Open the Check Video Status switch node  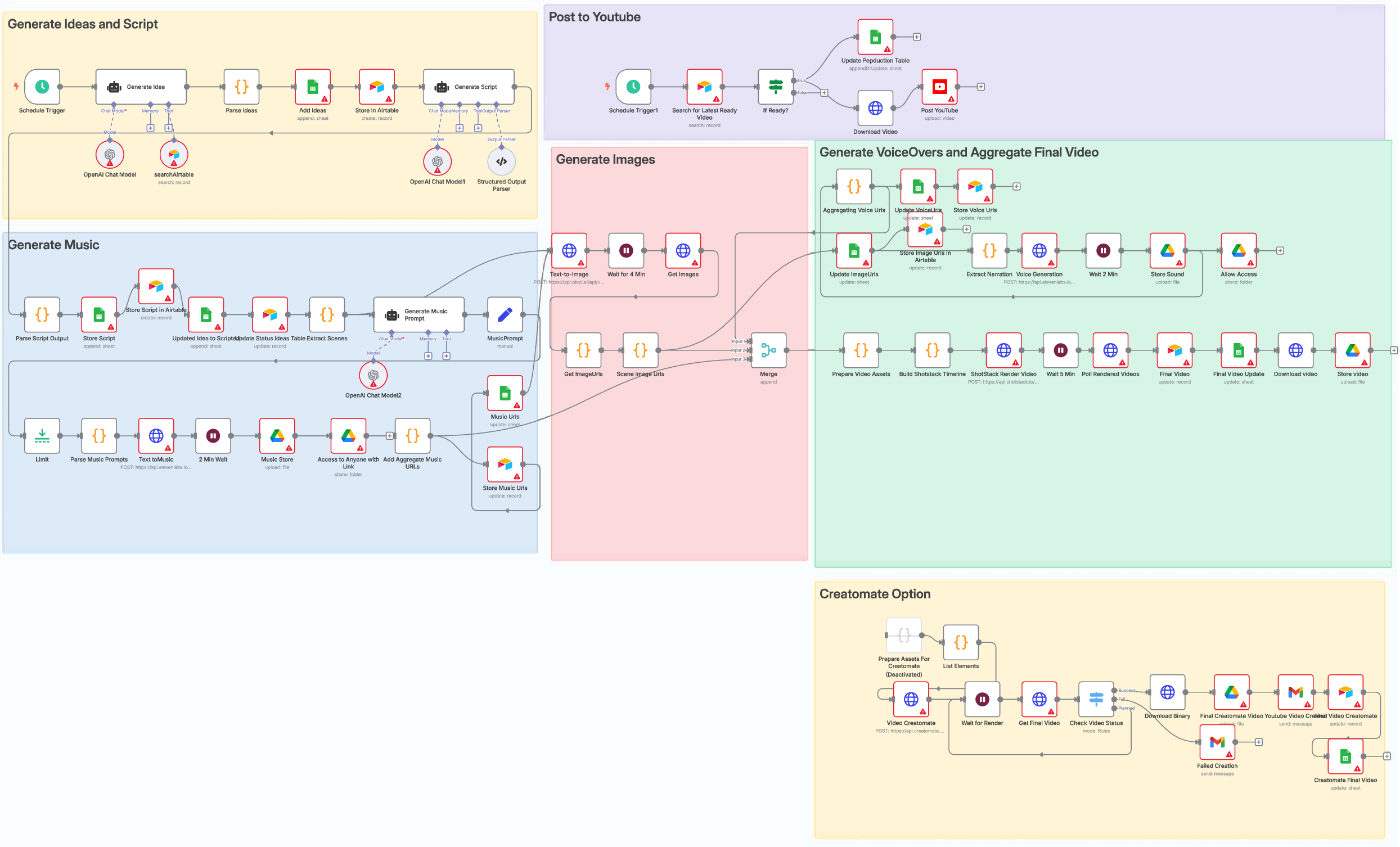coord(1096,699)
